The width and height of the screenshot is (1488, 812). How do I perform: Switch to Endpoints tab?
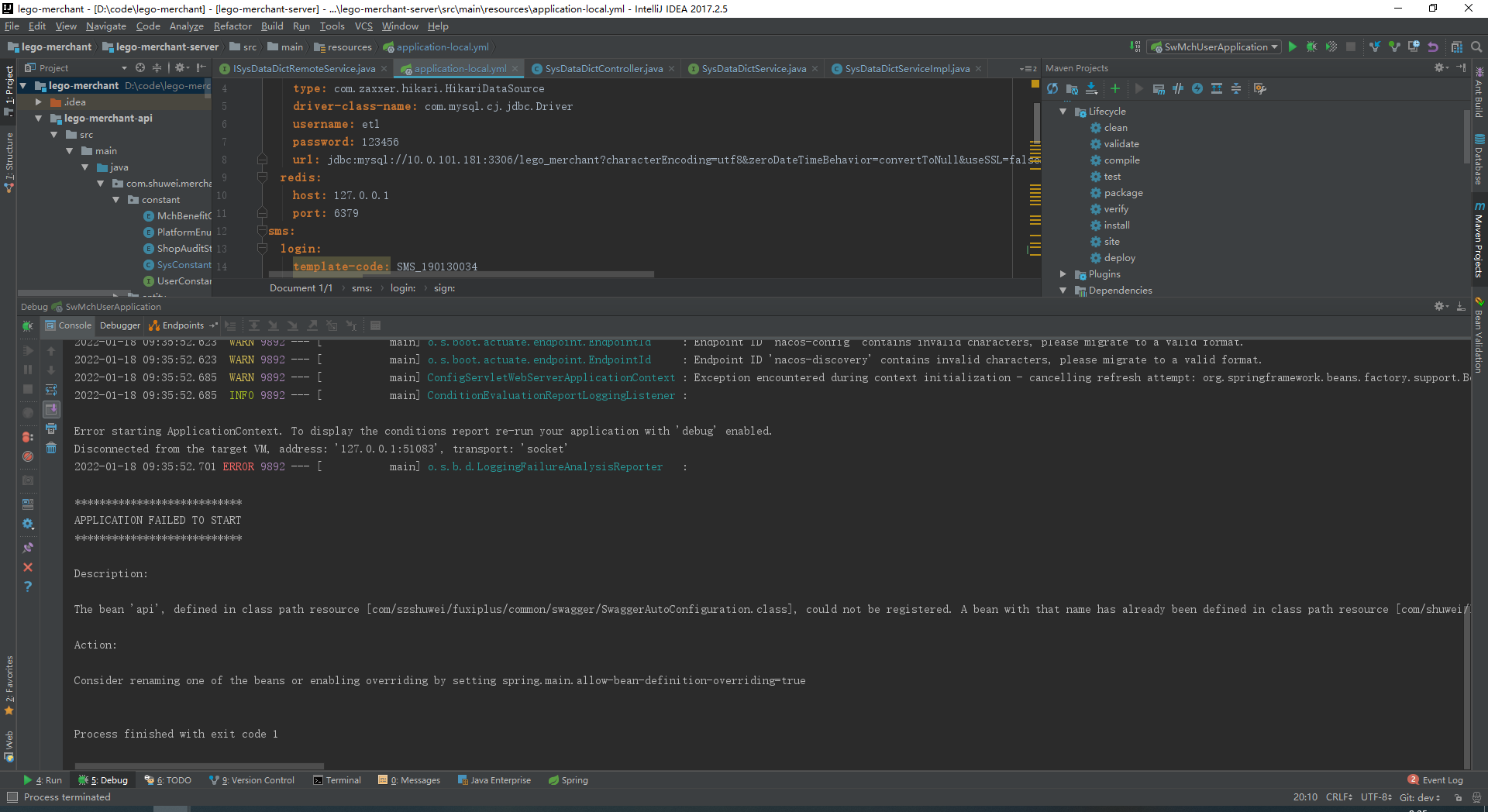click(x=182, y=325)
